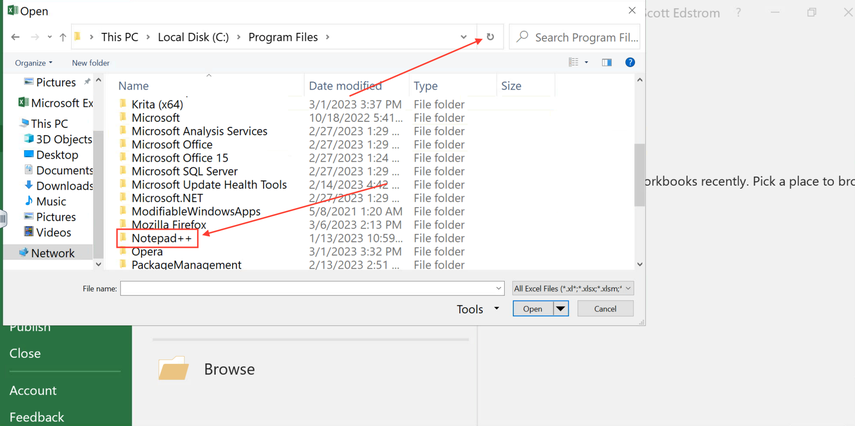Open the Tools dropdown menu
Screen dimensions: 855x426
coord(477,309)
